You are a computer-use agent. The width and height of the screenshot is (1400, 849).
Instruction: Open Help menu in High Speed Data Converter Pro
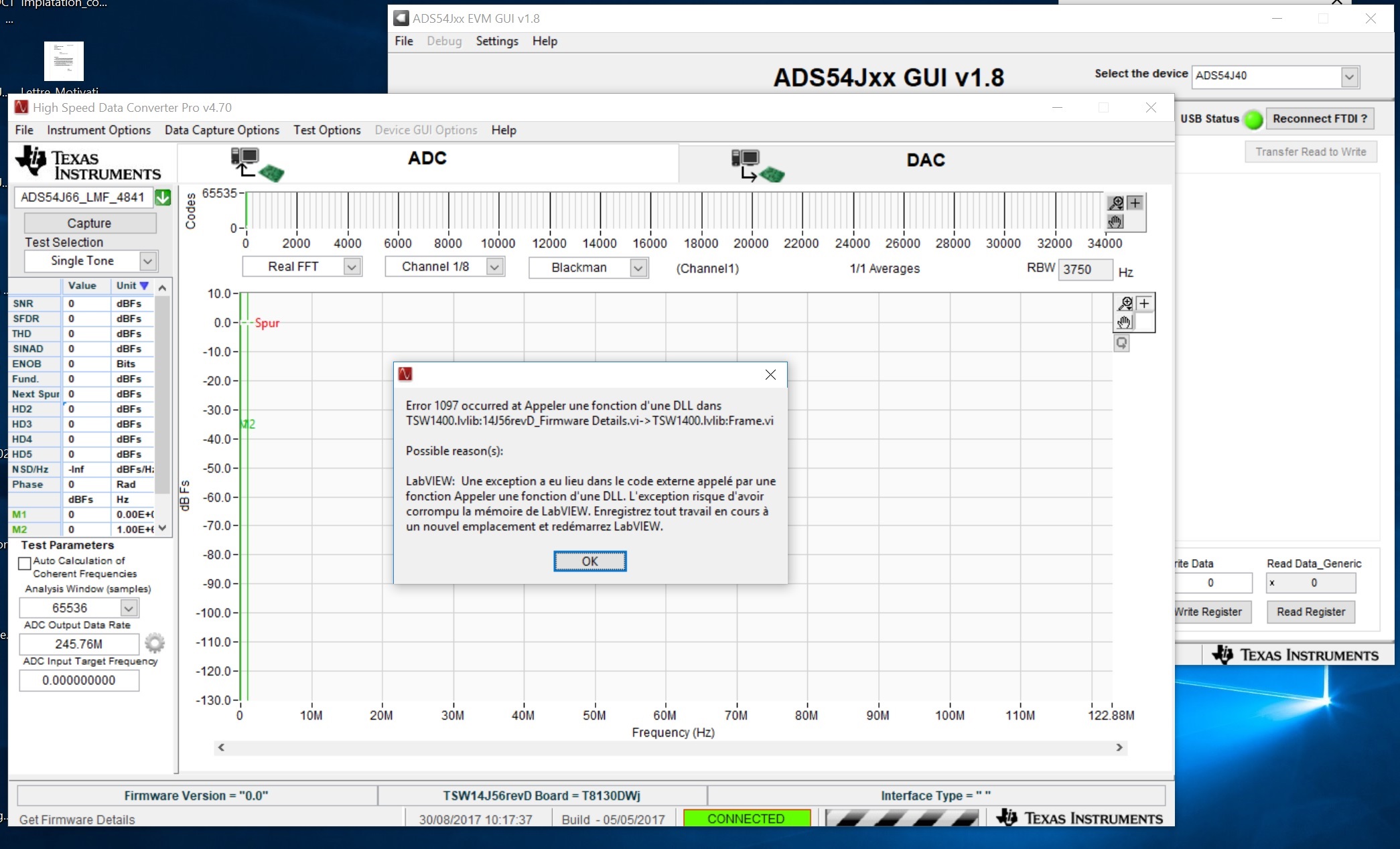pos(504,130)
